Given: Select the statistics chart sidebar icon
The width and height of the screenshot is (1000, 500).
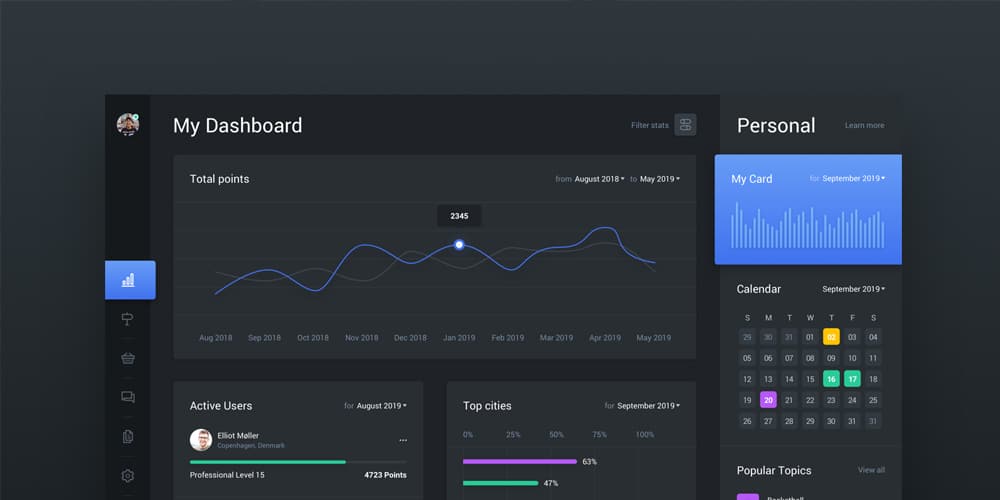Looking at the screenshot, I should pyautogui.click(x=130, y=280).
